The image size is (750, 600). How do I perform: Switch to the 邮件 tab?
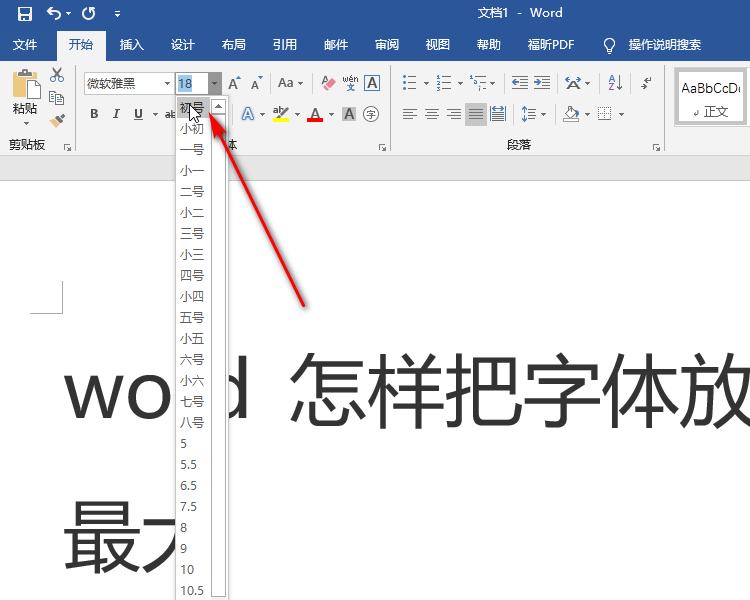point(336,45)
